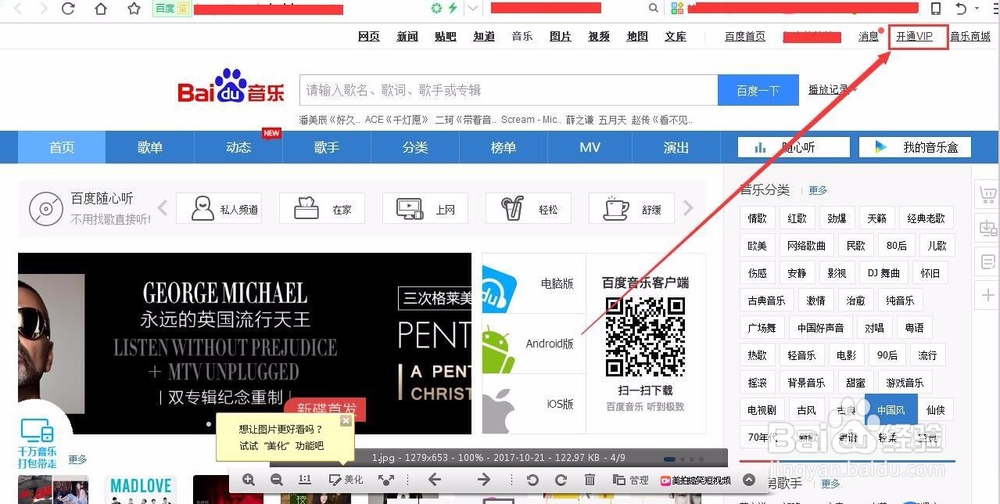This screenshot has width=1000, height=504.
Task: Click the shopping cart sidebar icon
Action: coord(987,194)
